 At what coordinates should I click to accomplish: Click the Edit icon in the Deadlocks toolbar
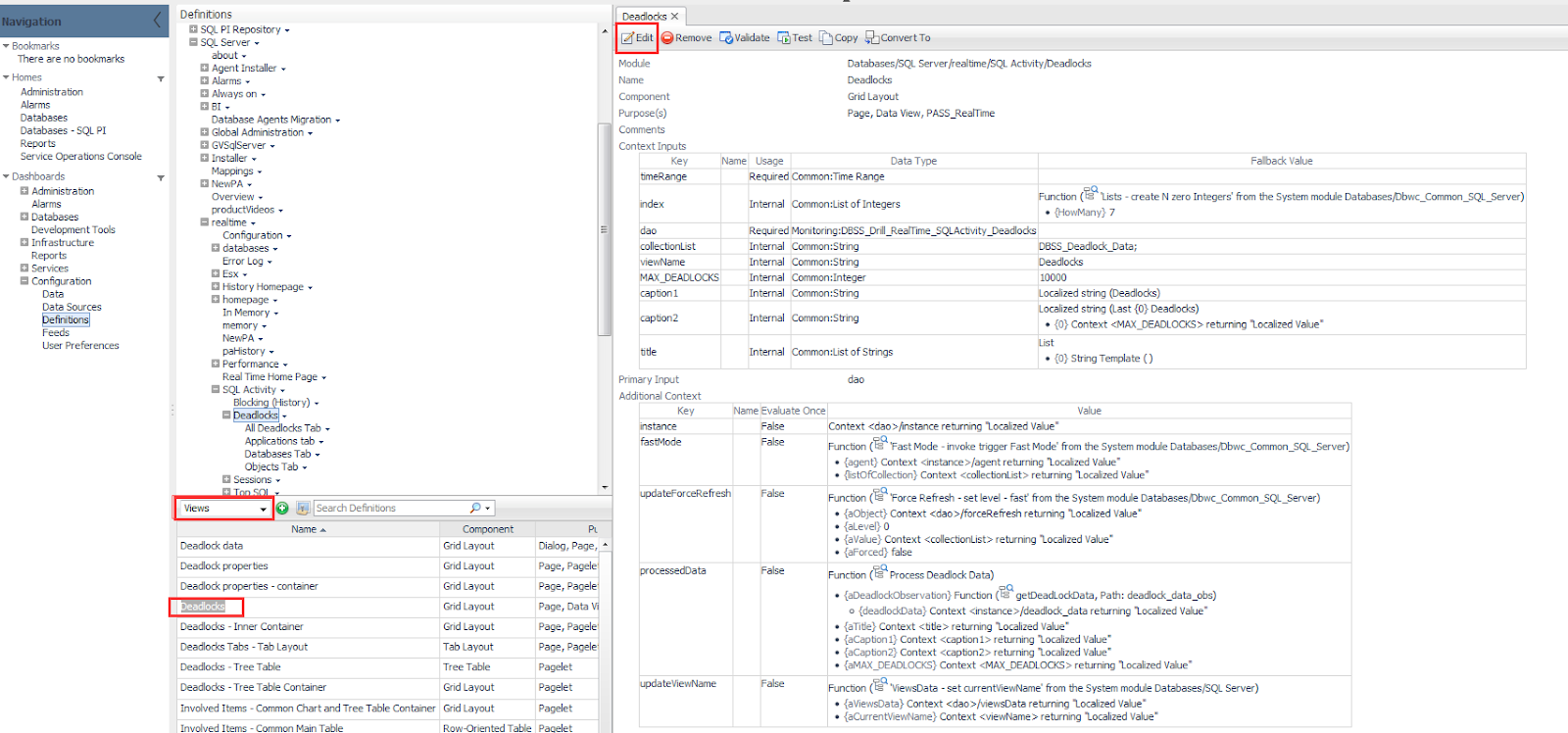[x=627, y=38]
